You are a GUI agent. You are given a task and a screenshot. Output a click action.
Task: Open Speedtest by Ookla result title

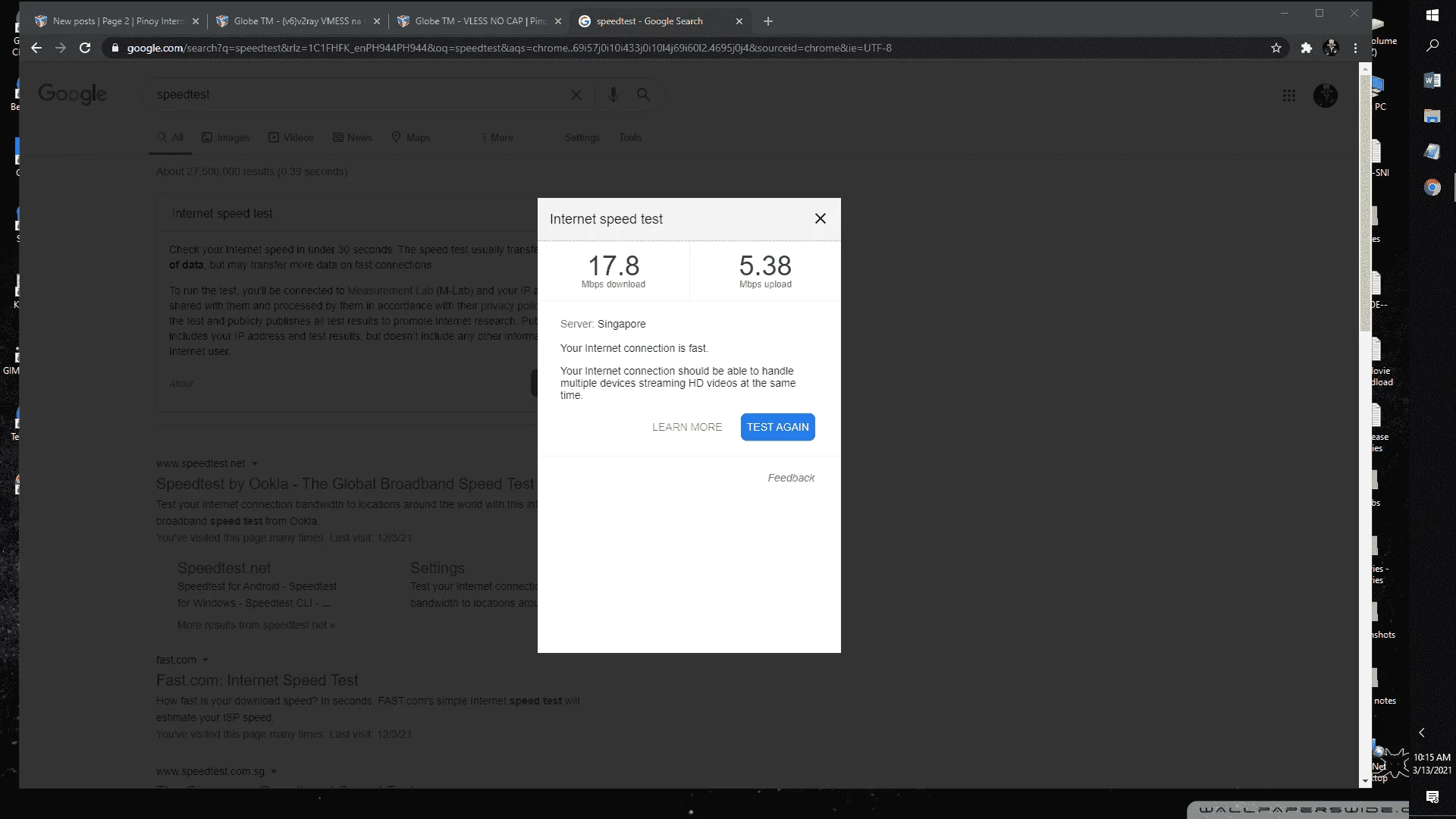point(345,484)
